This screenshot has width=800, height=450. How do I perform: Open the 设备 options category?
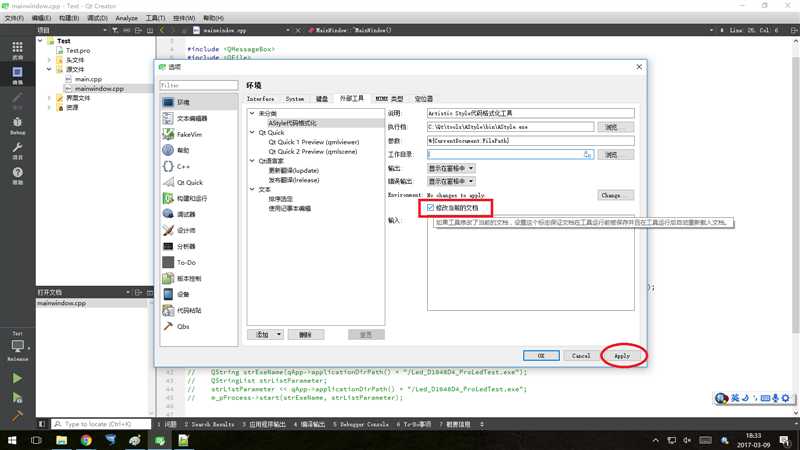[198, 294]
